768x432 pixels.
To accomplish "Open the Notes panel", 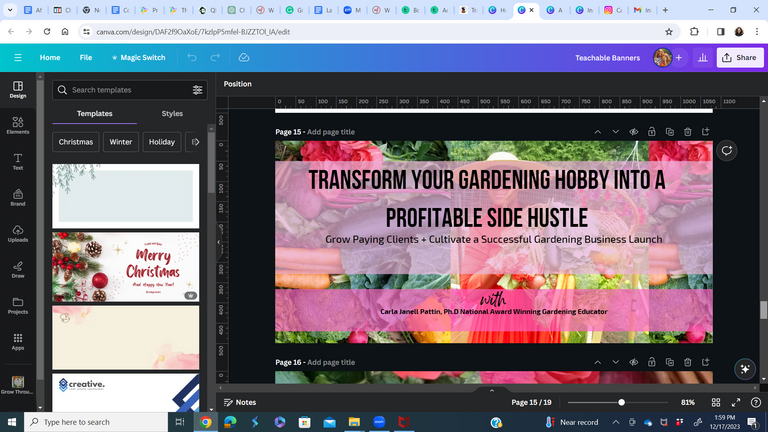I will [x=240, y=403].
